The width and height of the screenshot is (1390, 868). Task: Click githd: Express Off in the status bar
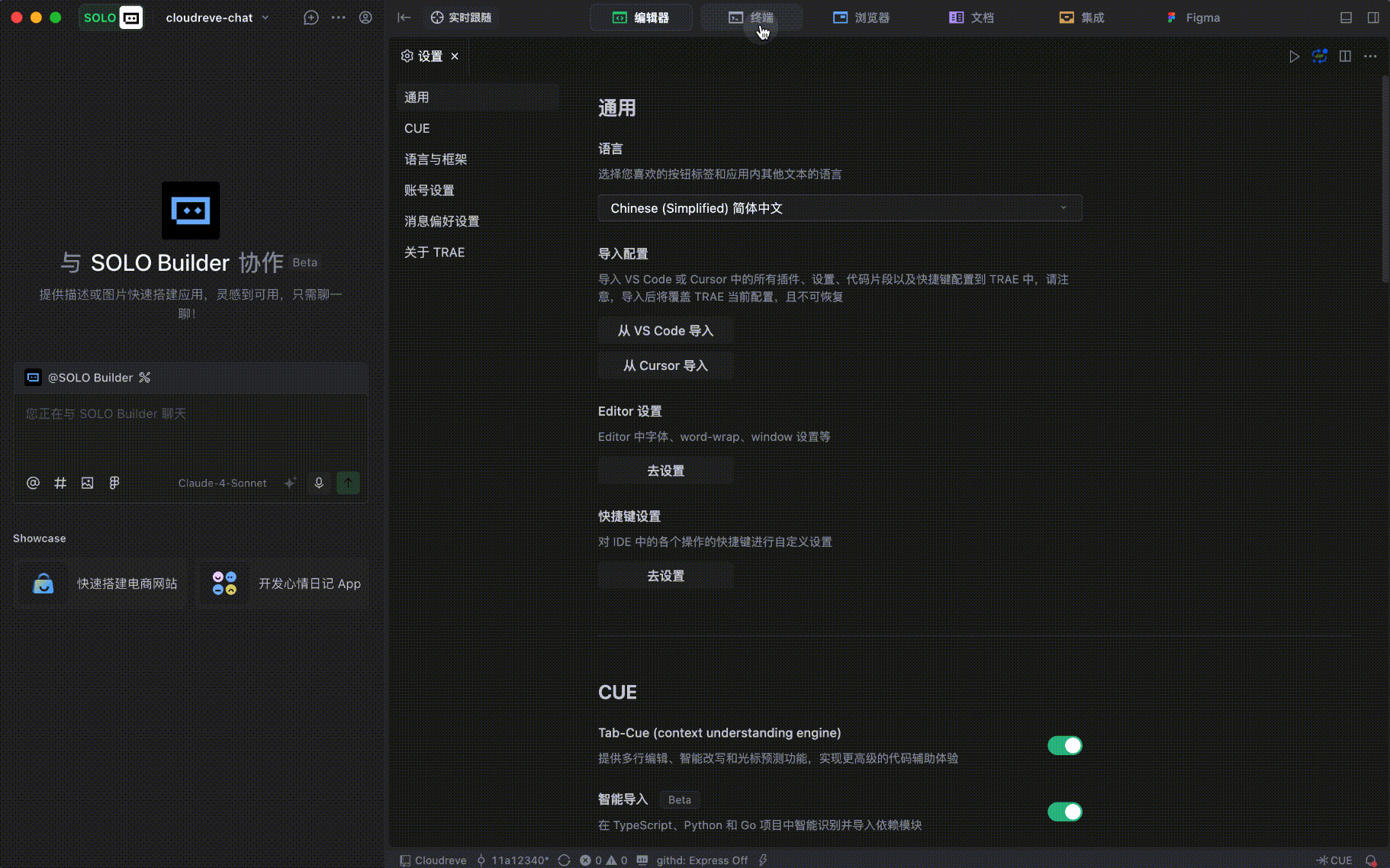tap(702, 860)
